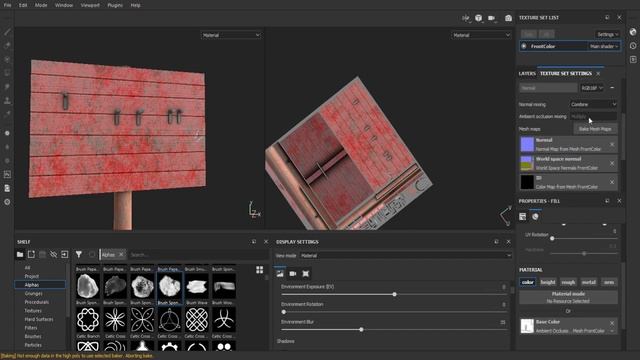Image resolution: width=640 pixels, height=360 pixels.
Task: Click the symmetry icon in viewport toolbar
Action: (466, 18)
